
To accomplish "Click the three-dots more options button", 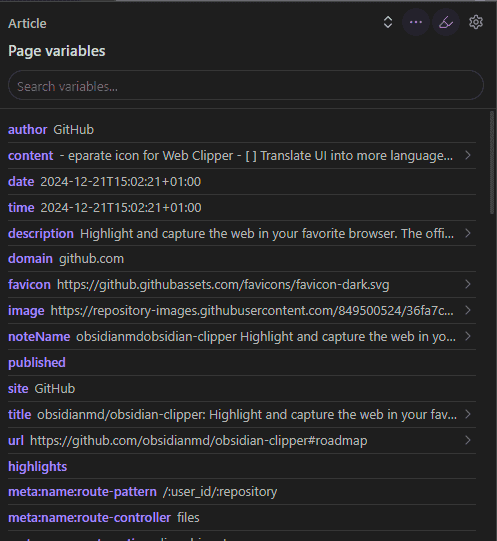I will [x=416, y=22].
